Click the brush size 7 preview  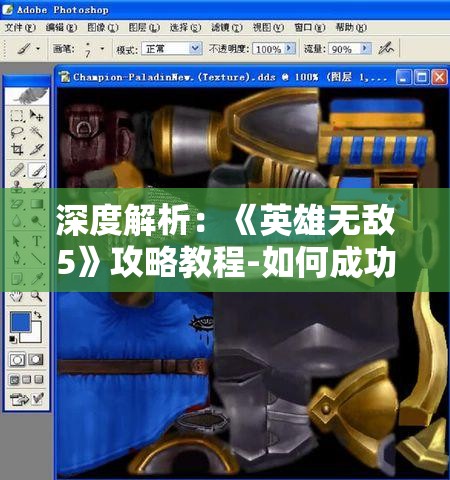pyautogui.click(x=87, y=49)
